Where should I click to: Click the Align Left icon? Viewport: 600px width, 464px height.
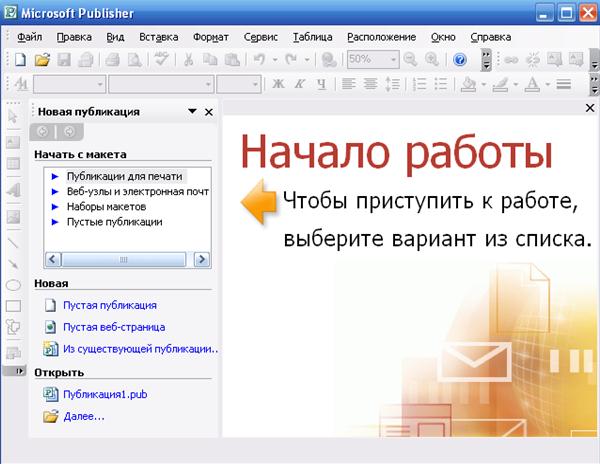point(348,83)
